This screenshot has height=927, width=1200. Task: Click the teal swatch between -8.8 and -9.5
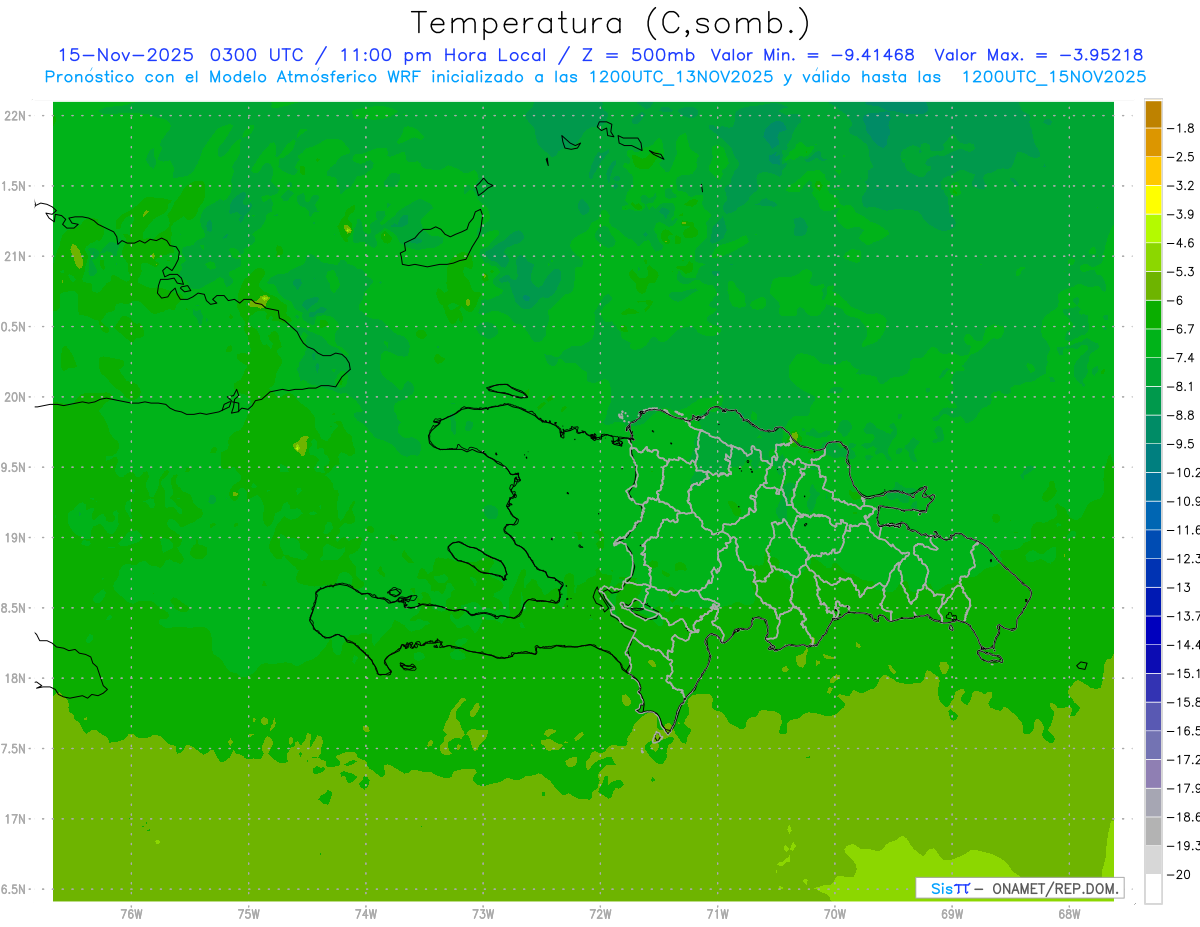point(1153,430)
